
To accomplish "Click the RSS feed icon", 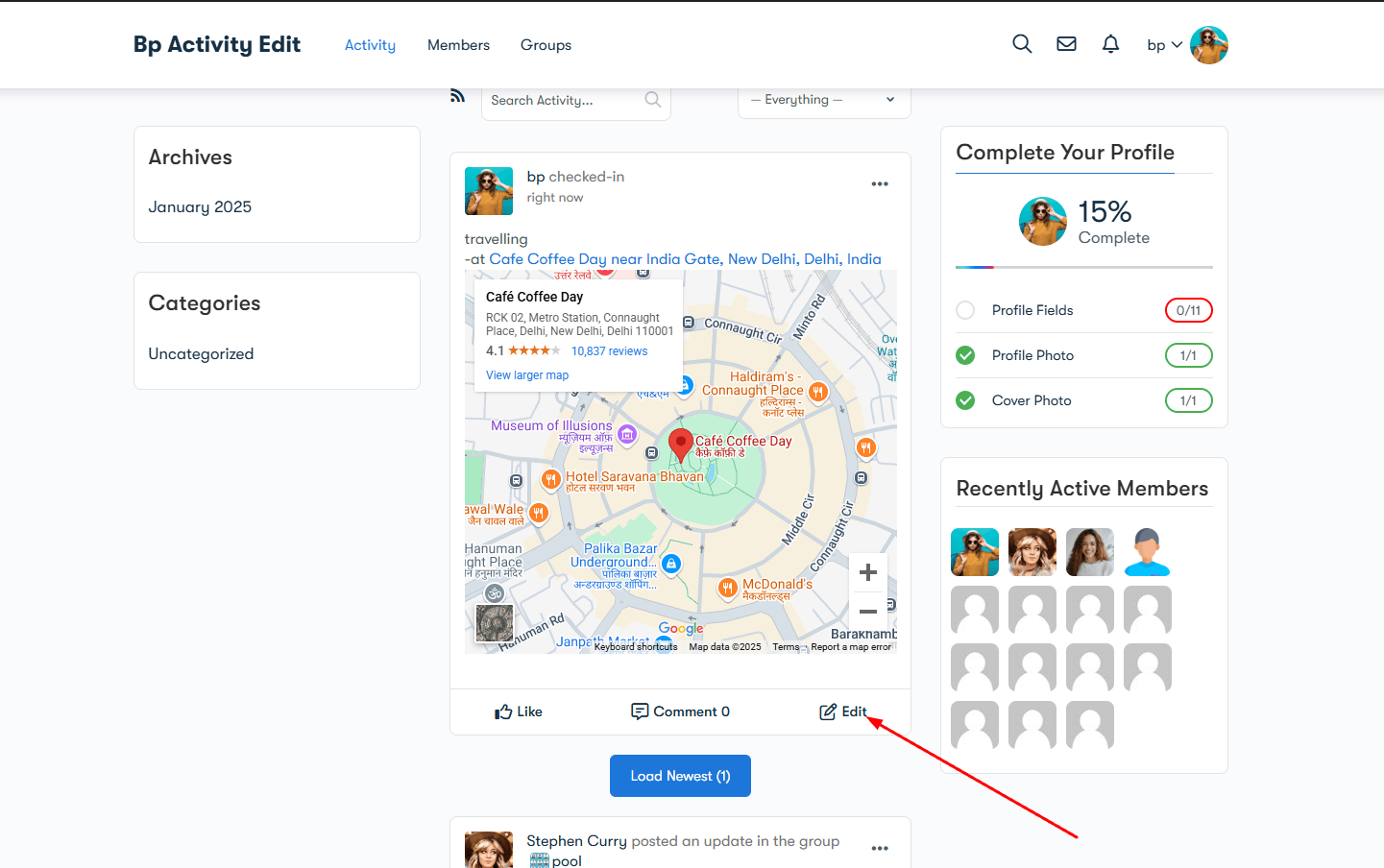I will coord(457,96).
